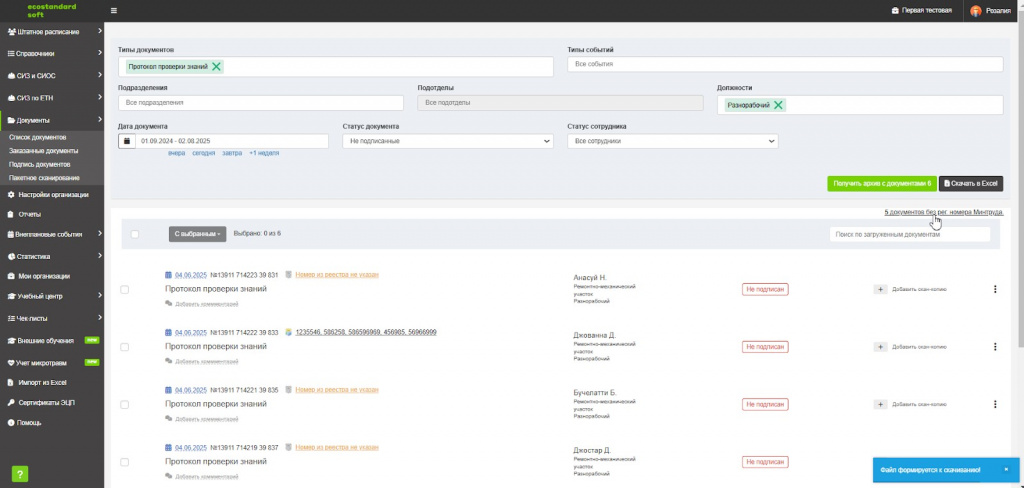Open user avatar Розалия profile
The height and width of the screenshot is (488, 1024).
[976, 10]
